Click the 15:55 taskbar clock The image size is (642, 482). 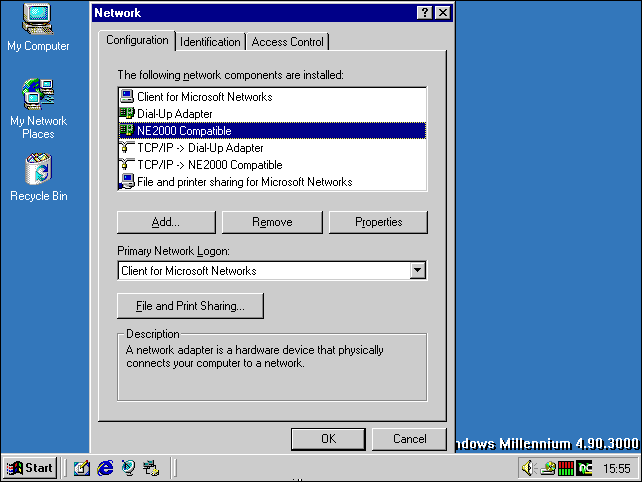coord(617,468)
